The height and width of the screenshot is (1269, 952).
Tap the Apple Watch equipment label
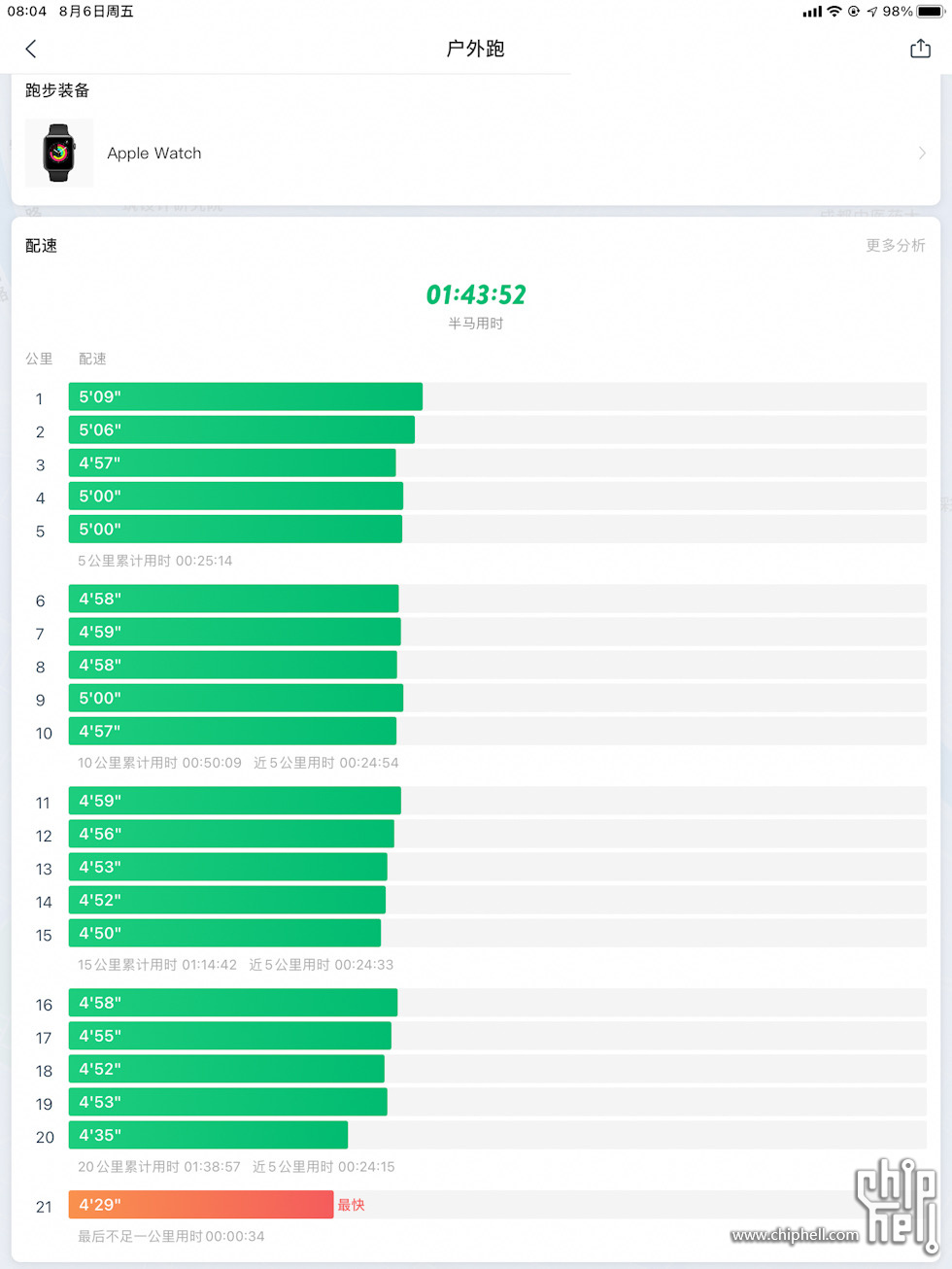point(154,153)
